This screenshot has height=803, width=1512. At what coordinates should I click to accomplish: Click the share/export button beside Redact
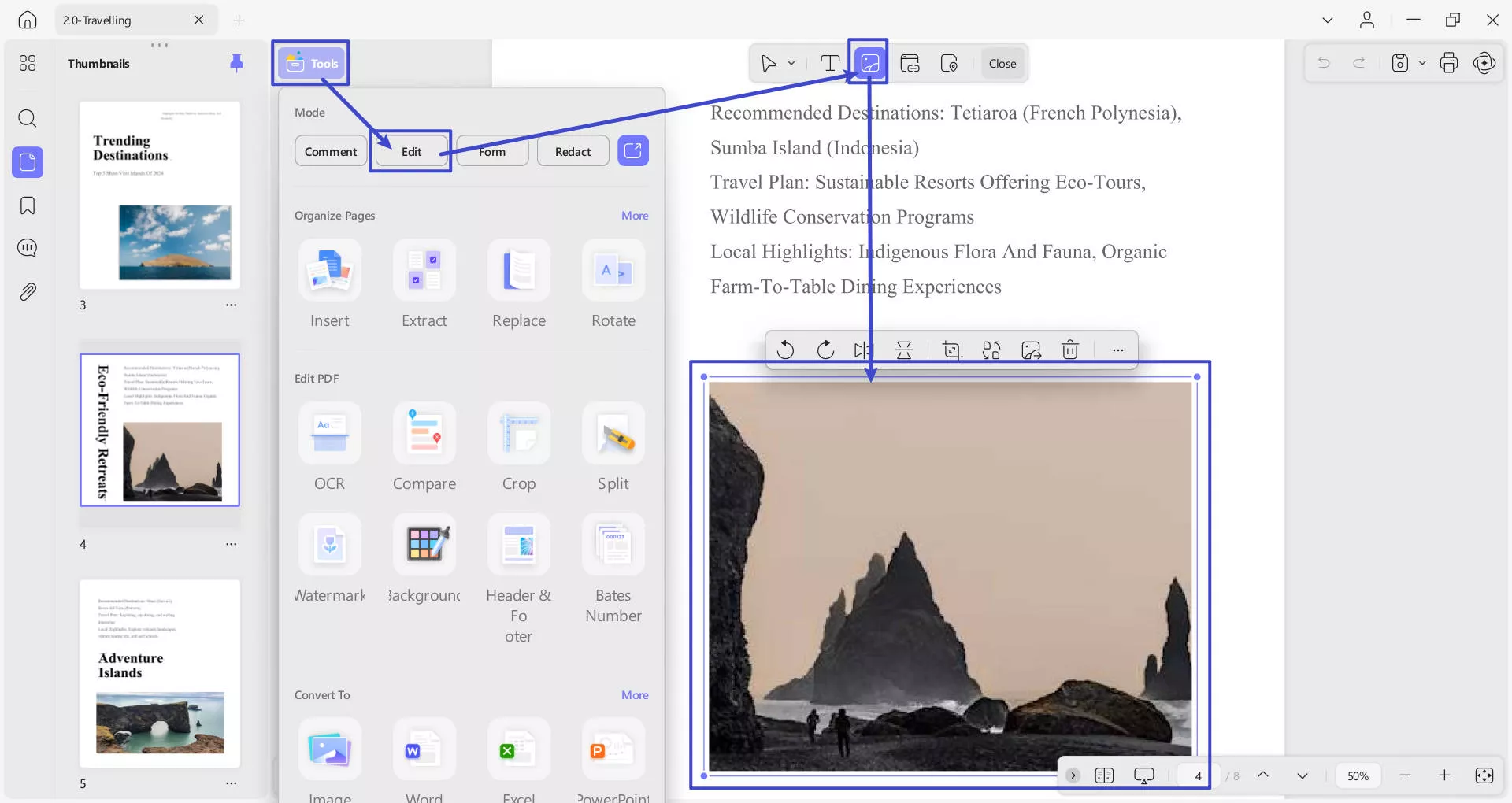[633, 150]
